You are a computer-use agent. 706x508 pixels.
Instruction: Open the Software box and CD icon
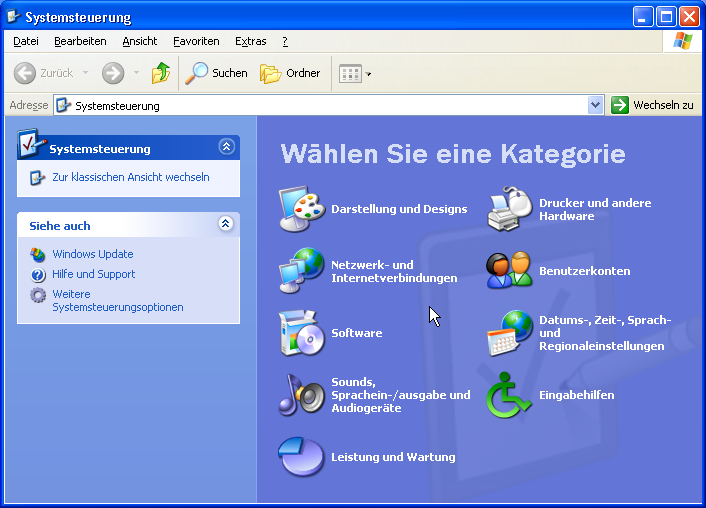[x=302, y=333]
